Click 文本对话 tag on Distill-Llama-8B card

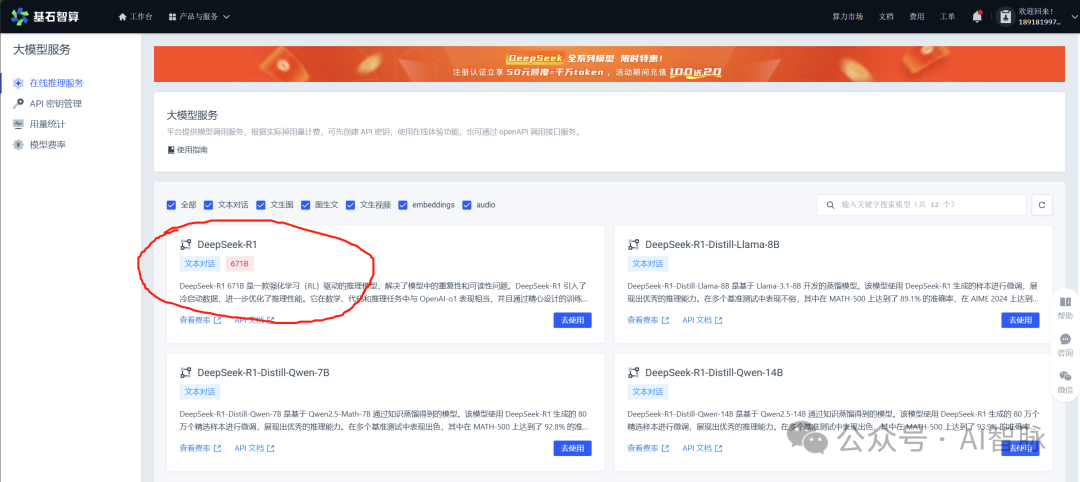pos(647,264)
